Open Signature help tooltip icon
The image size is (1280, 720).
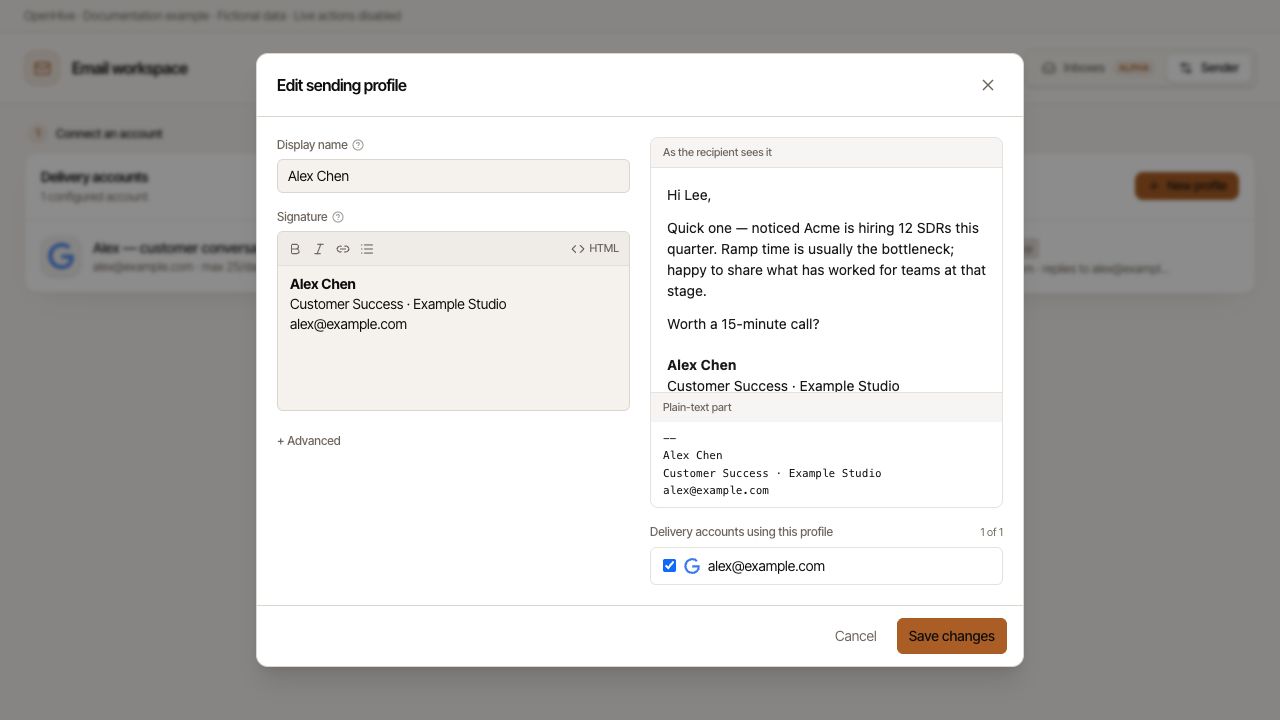point(338,217)
